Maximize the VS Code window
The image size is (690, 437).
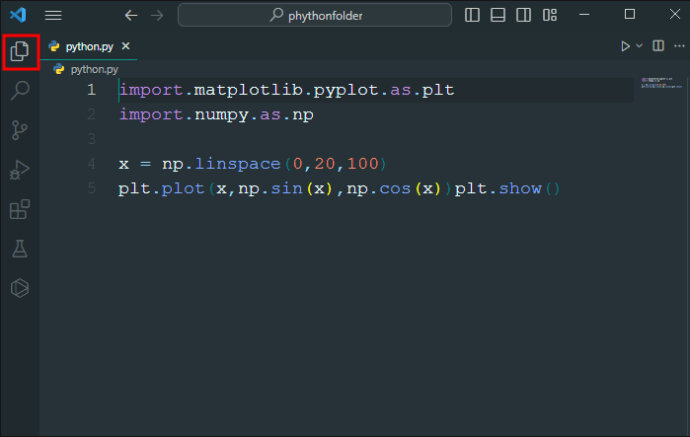(630, 15)
